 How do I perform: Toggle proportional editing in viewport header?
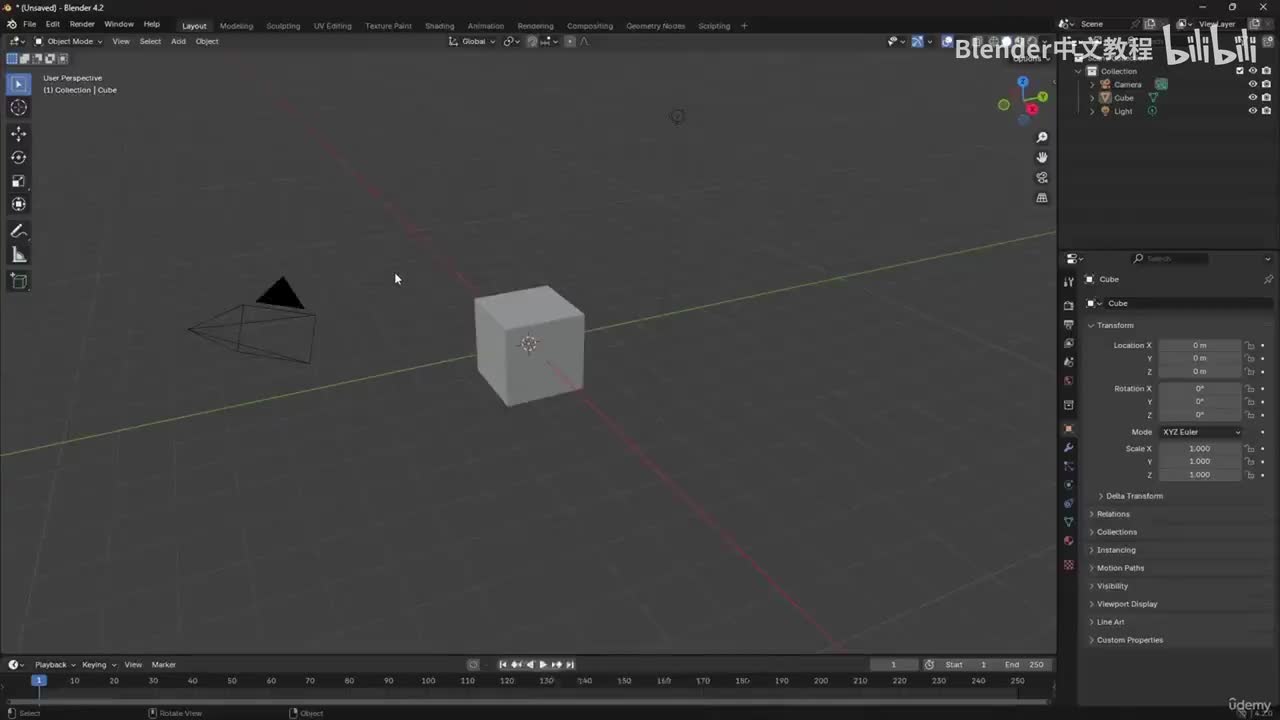[x=570, y=41]
